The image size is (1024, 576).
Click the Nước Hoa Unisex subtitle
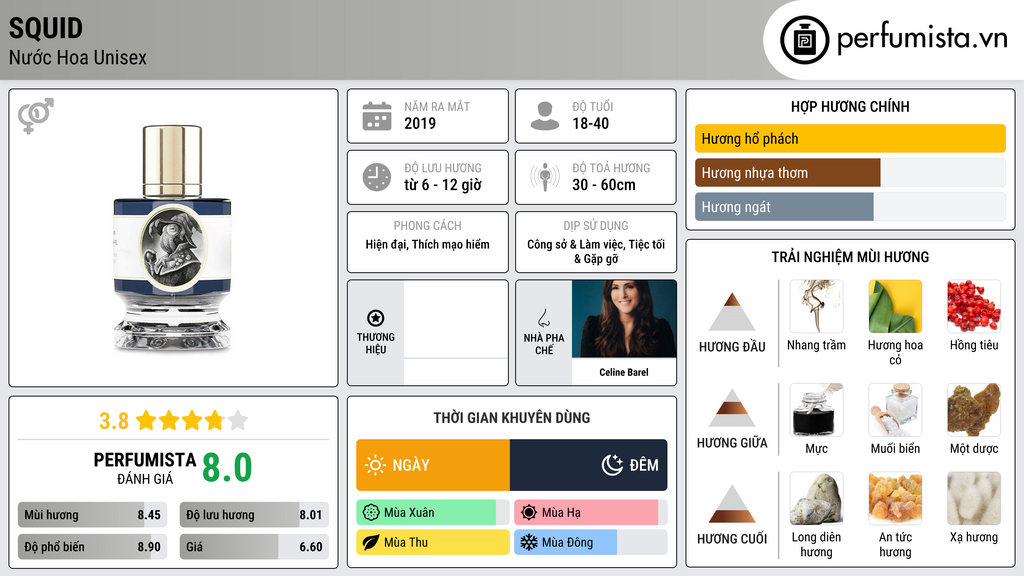pos(78,57)
